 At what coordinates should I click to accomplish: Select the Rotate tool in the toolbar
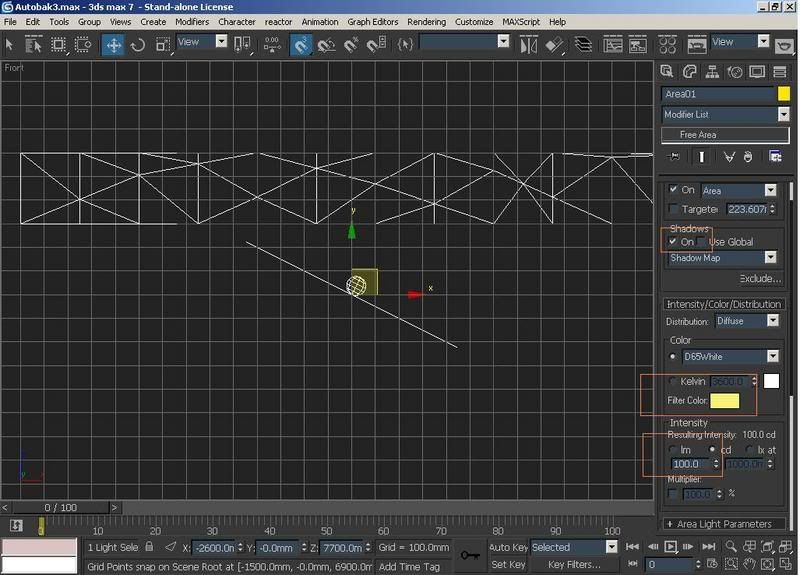tap(138, 44)
